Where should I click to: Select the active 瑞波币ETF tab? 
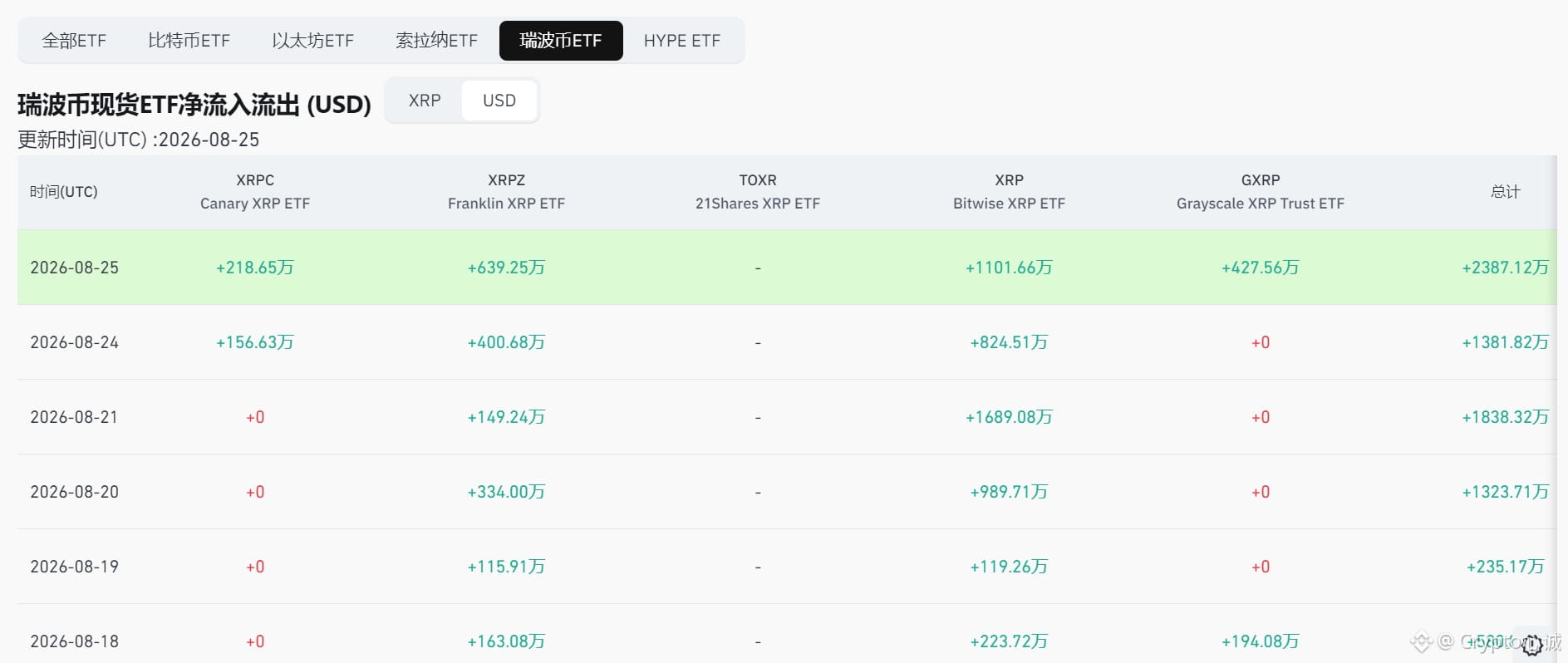(561, 41)
